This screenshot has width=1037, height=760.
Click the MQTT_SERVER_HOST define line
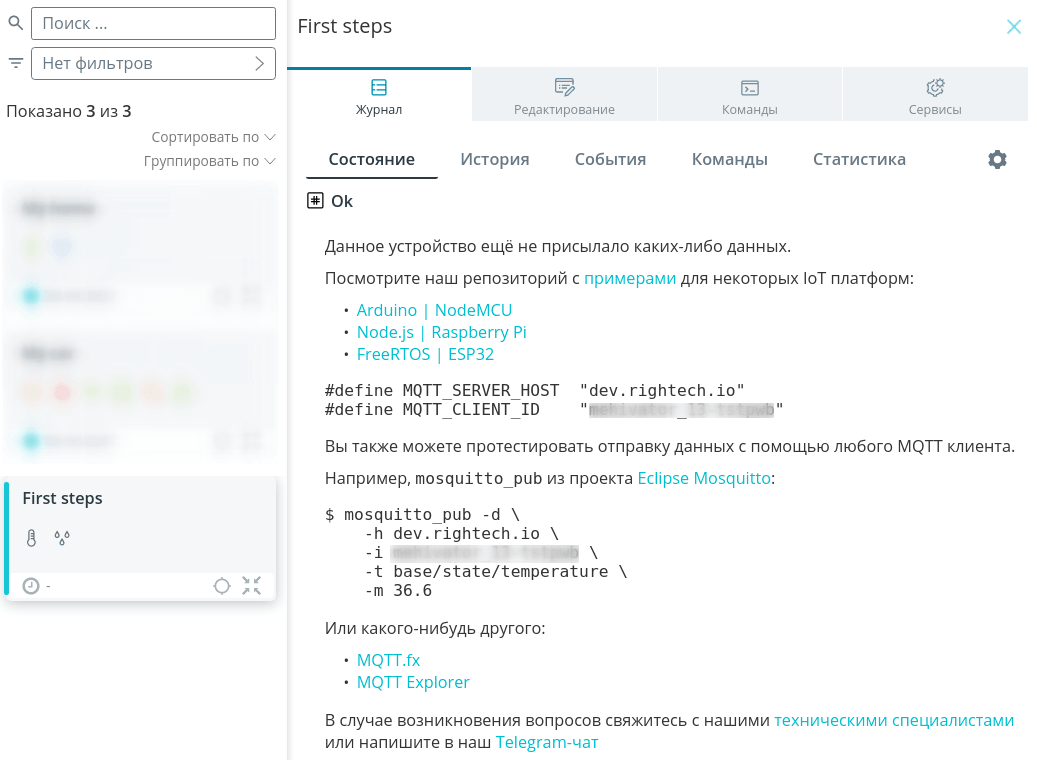[534, 390]
